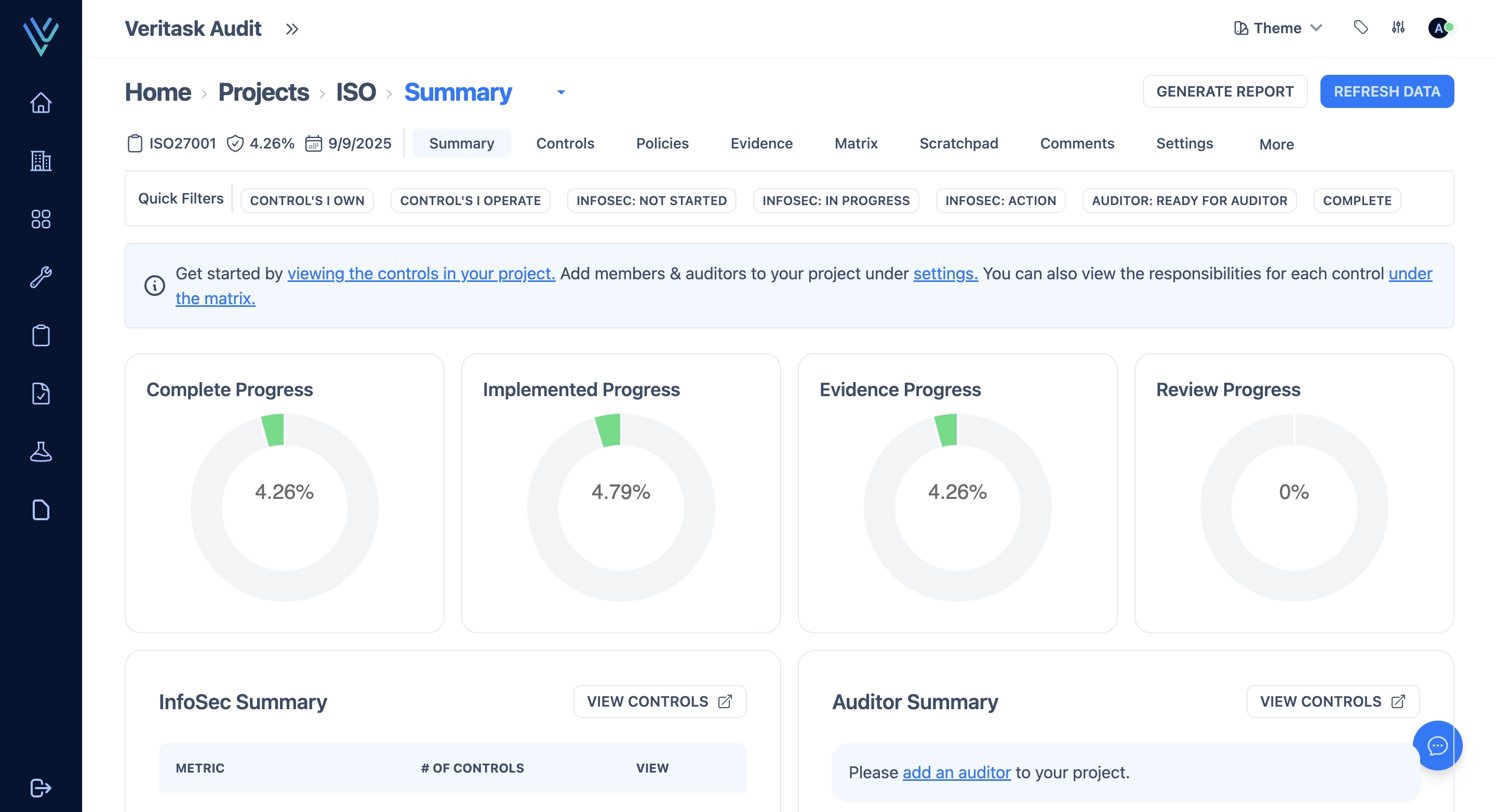Open the Home icon in the sidebar
Screen dimensions: 1496x812
[41, 103]
